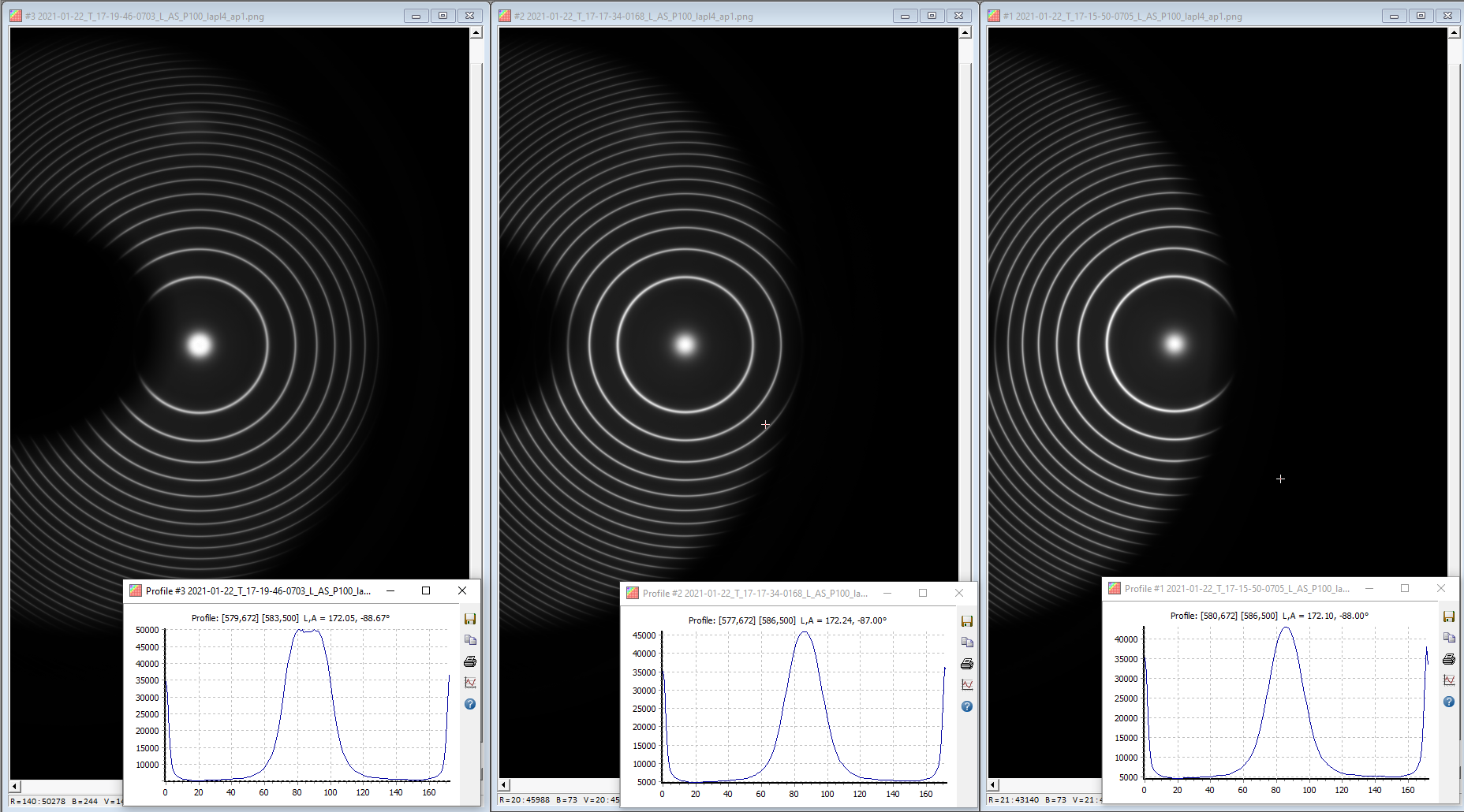Viewport: 1464px width, 812px height.
Task: Maximize the Profile #3 window
Action: pos(426,590)
